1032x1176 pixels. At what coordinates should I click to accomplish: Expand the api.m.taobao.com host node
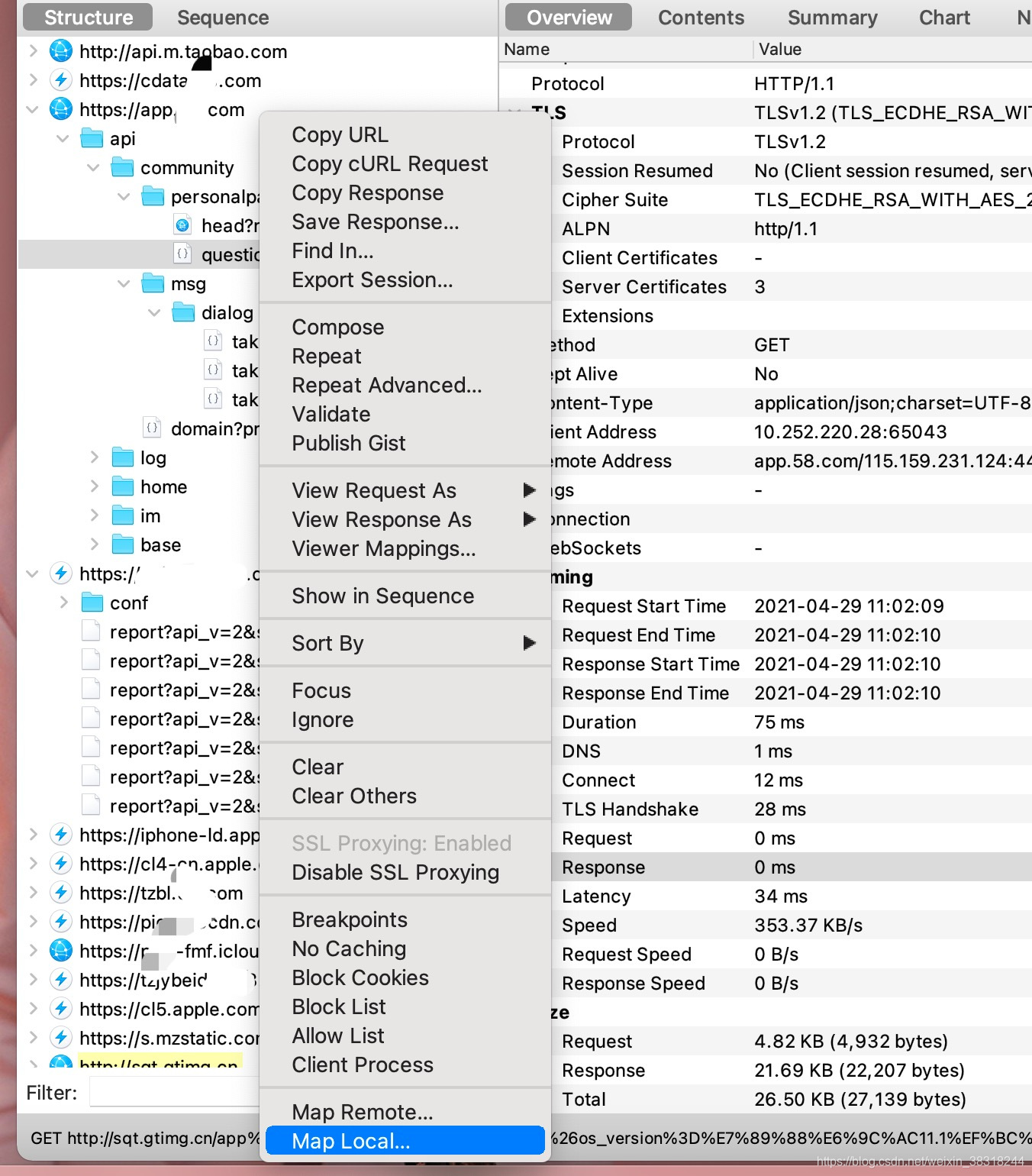(x=33, y=51)
